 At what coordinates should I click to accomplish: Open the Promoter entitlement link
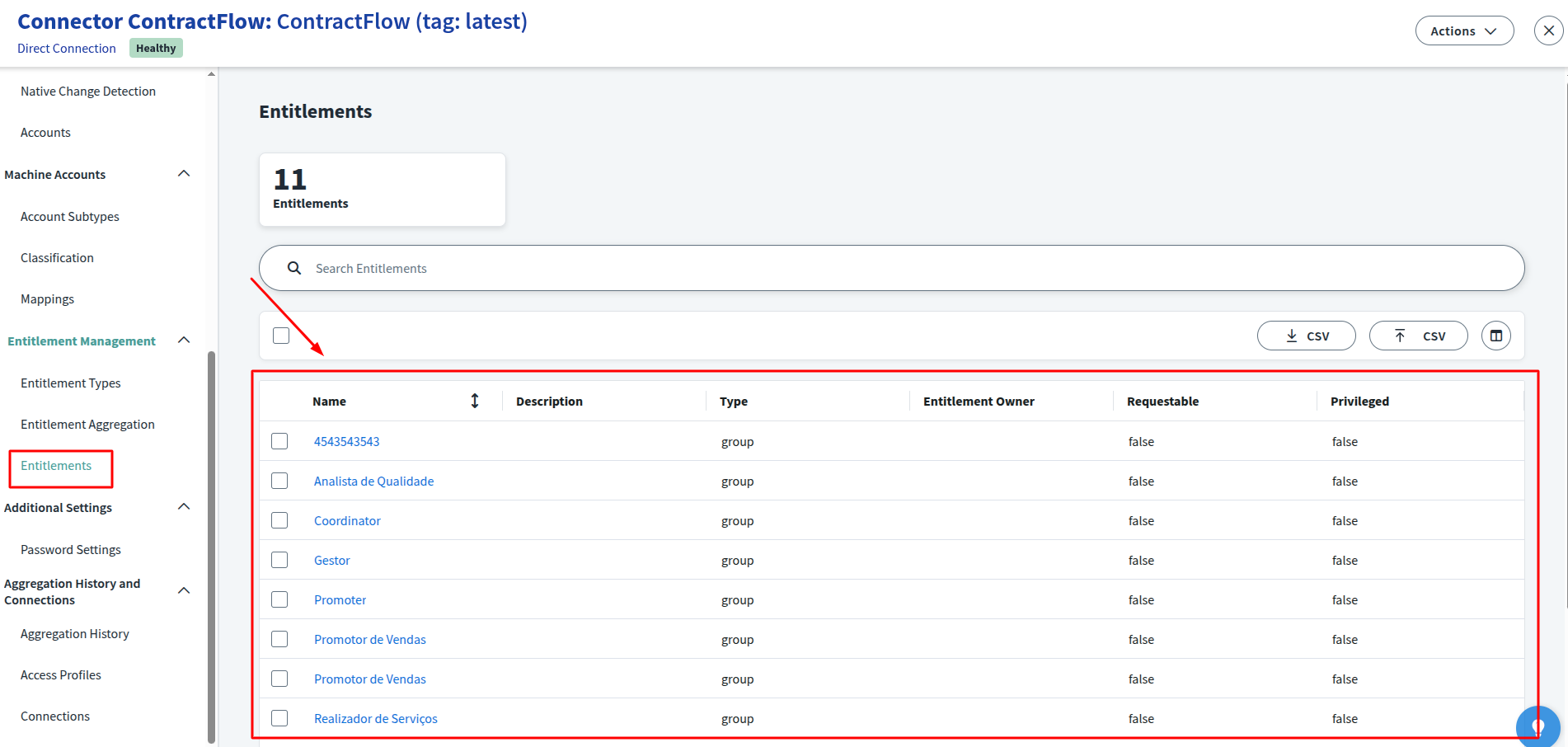[340, 600]
